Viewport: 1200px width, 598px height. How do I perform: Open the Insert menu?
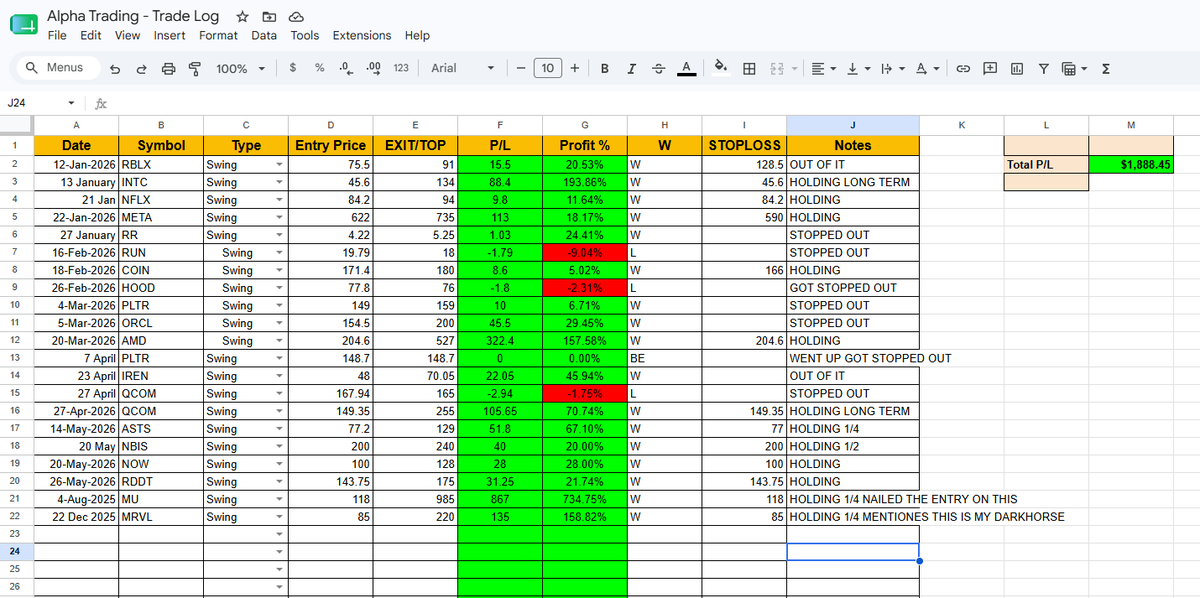pos(169,35)
